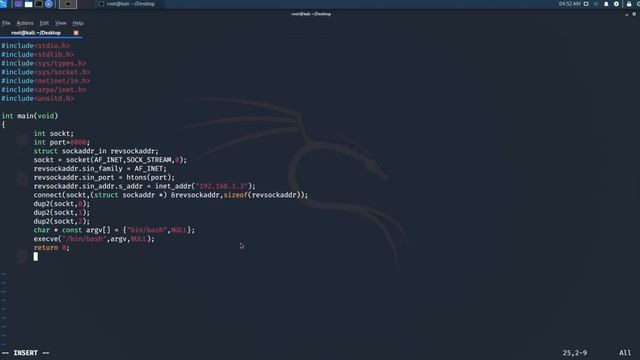This screenshot has width=640, height=360.
Task: Click the execve("/bin/bash",argv,NULL) line
Action: tap(94, 239)
